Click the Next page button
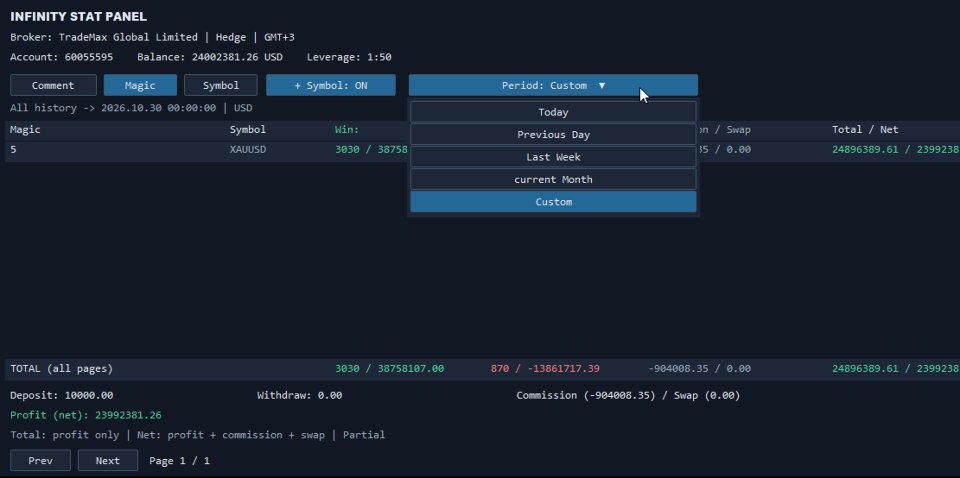The width and height of the screenshot is (960, 478). (108, 460)
